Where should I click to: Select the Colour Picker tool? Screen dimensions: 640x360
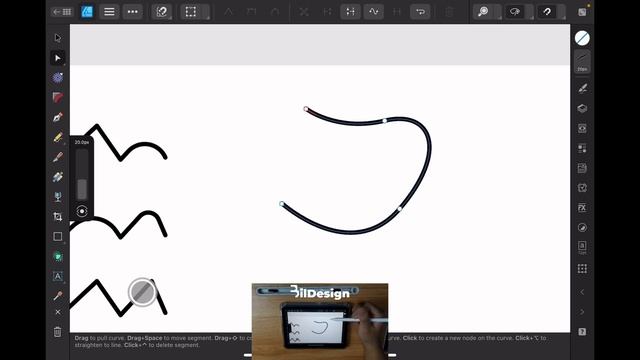58,296
